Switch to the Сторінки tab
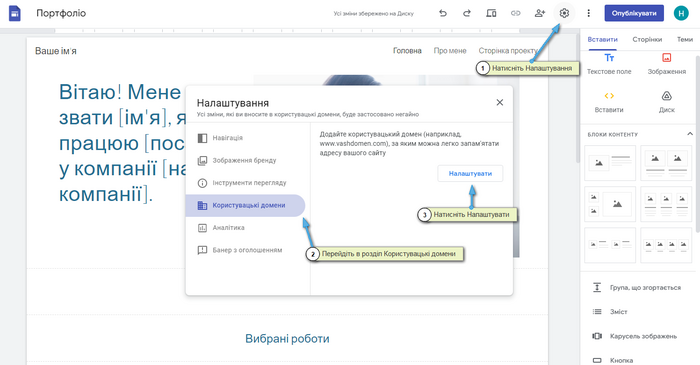700x365 pixels. pos(647,39)
